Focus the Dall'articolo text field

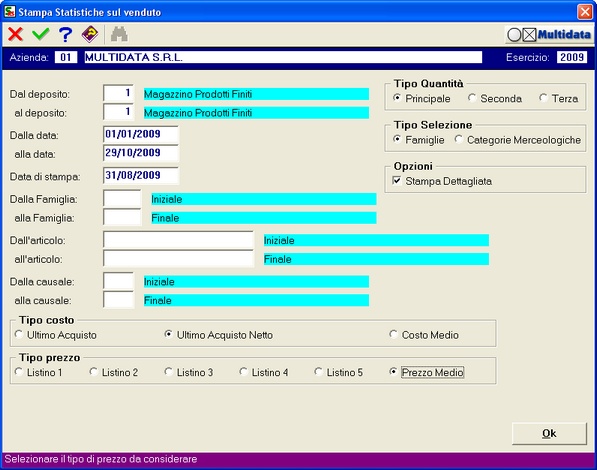point(178,240)
